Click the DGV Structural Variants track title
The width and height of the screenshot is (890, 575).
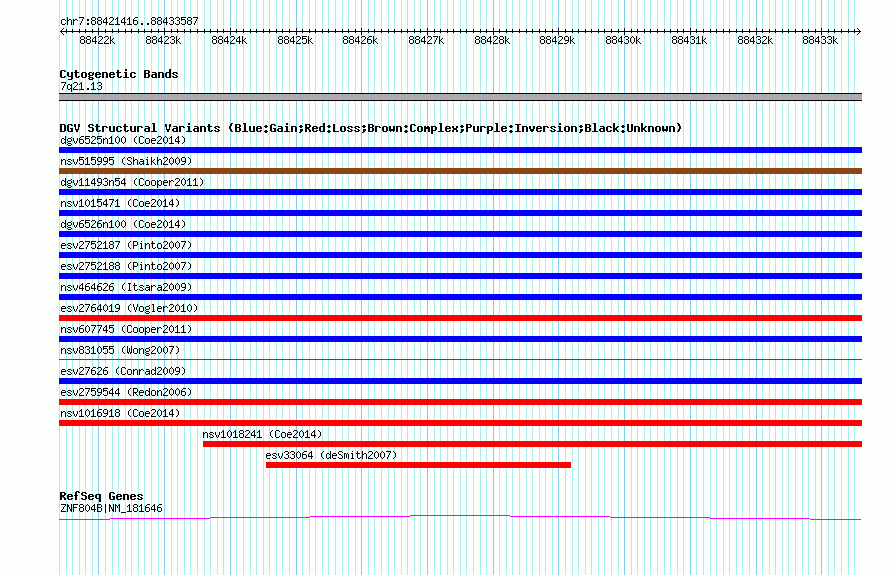pyautogui.click(x=371, y=128)
